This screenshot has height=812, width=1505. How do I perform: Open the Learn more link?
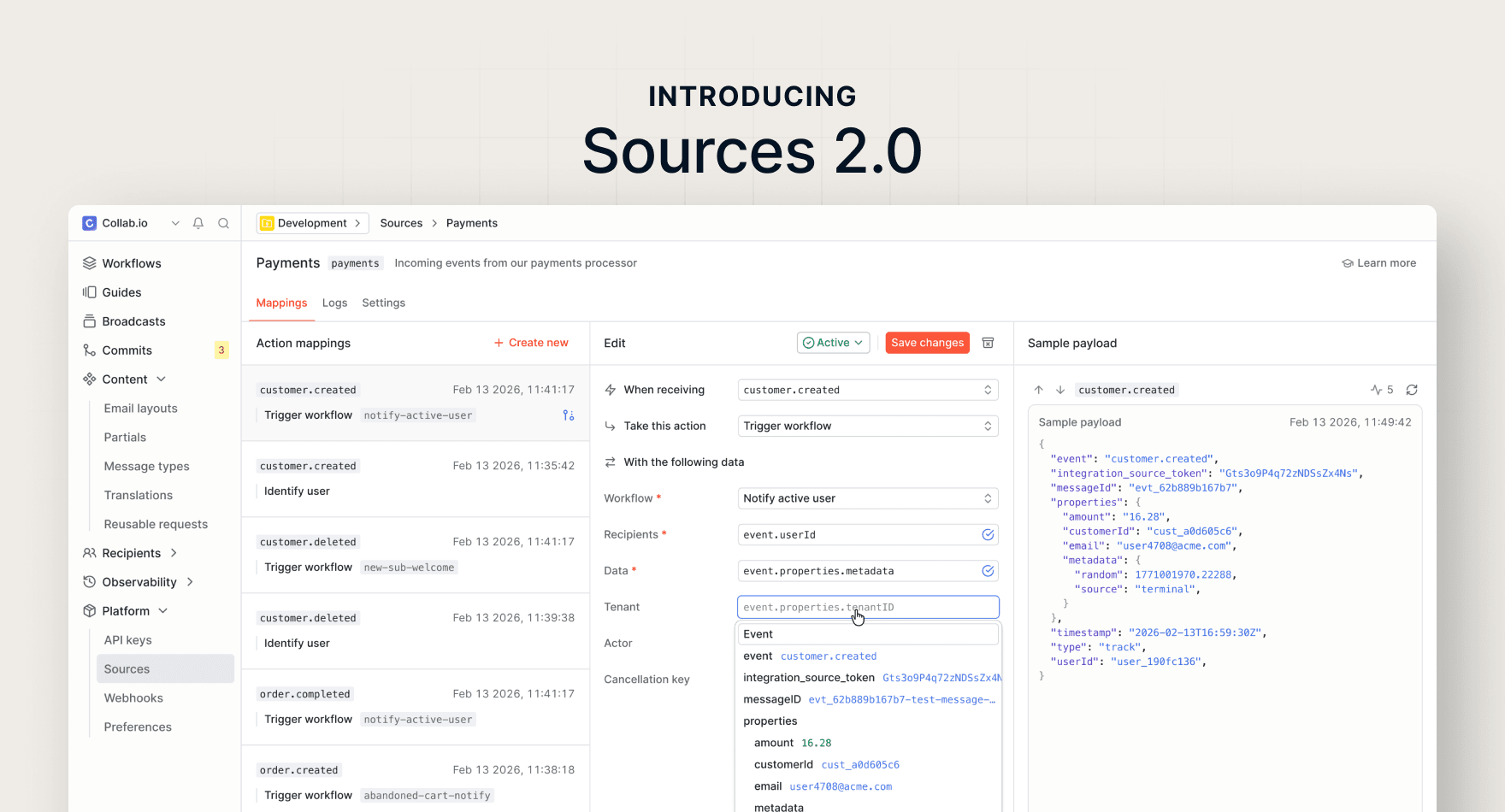pyautogui.click(x=1378, y=263)
